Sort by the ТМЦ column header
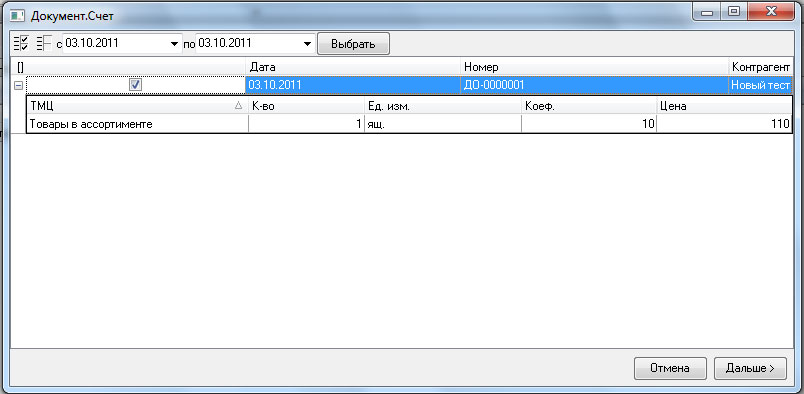This screenshot has width=804, height=394. (137, 106)
